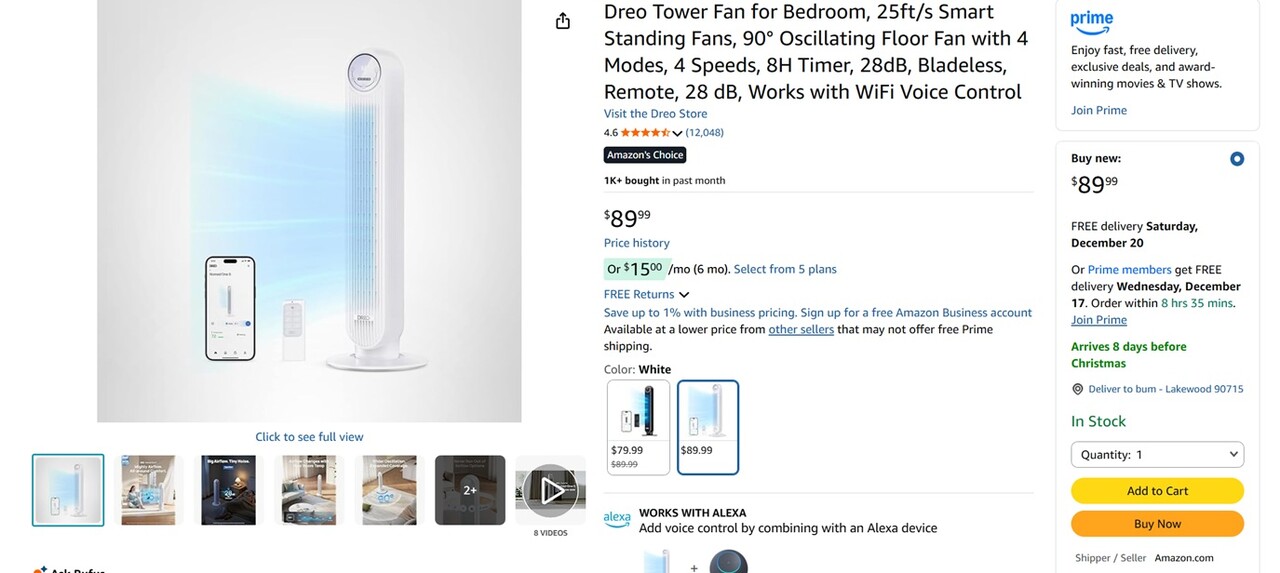This screenshot has width=1280, height=573.
Task: Select the Buy new radio button
Action: point(1237,159)
